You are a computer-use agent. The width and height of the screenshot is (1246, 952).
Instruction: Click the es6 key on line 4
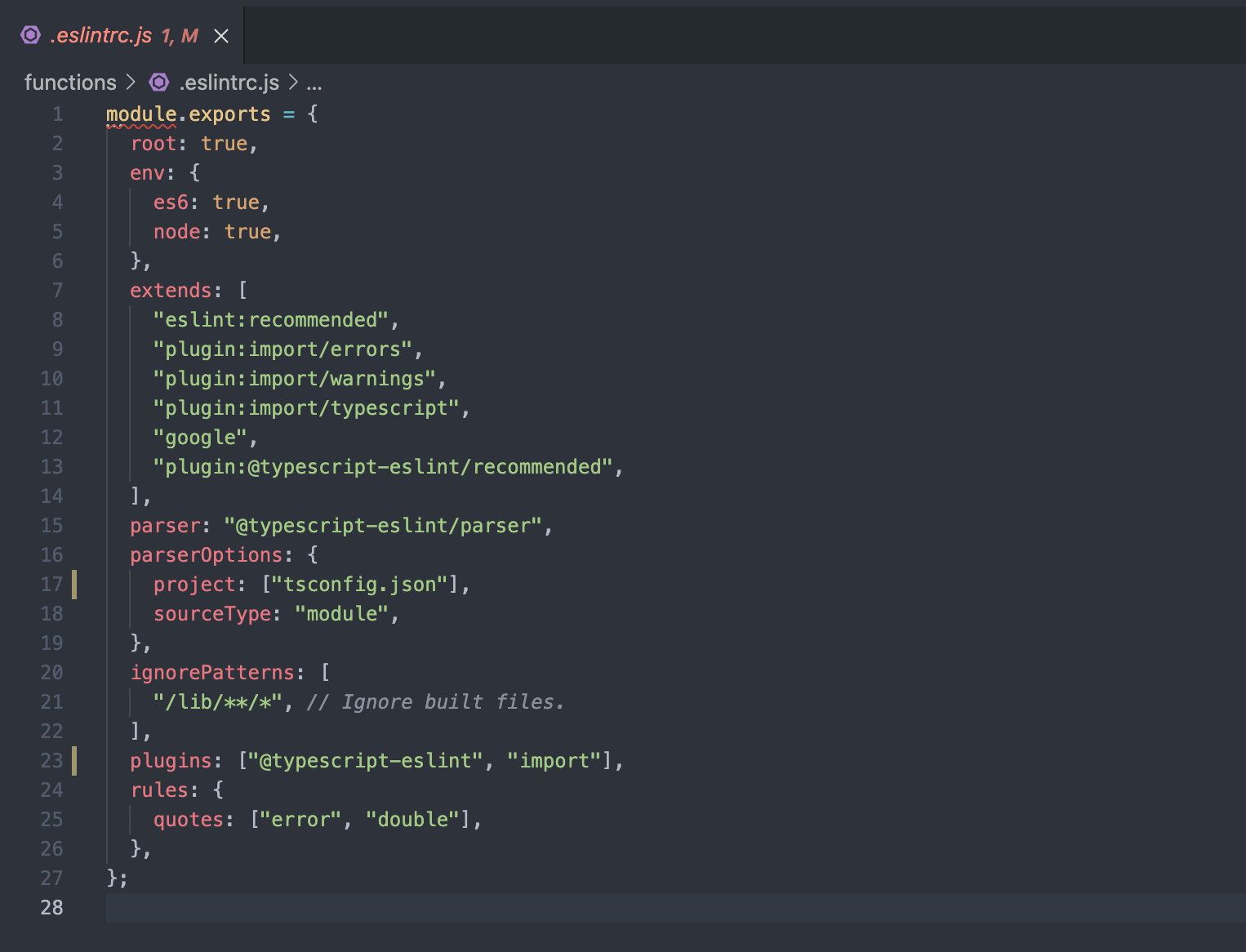coord(171,202)
